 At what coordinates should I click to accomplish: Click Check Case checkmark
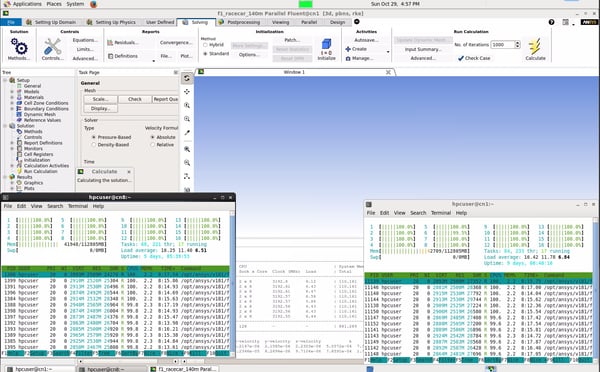[x=474, y=58]
